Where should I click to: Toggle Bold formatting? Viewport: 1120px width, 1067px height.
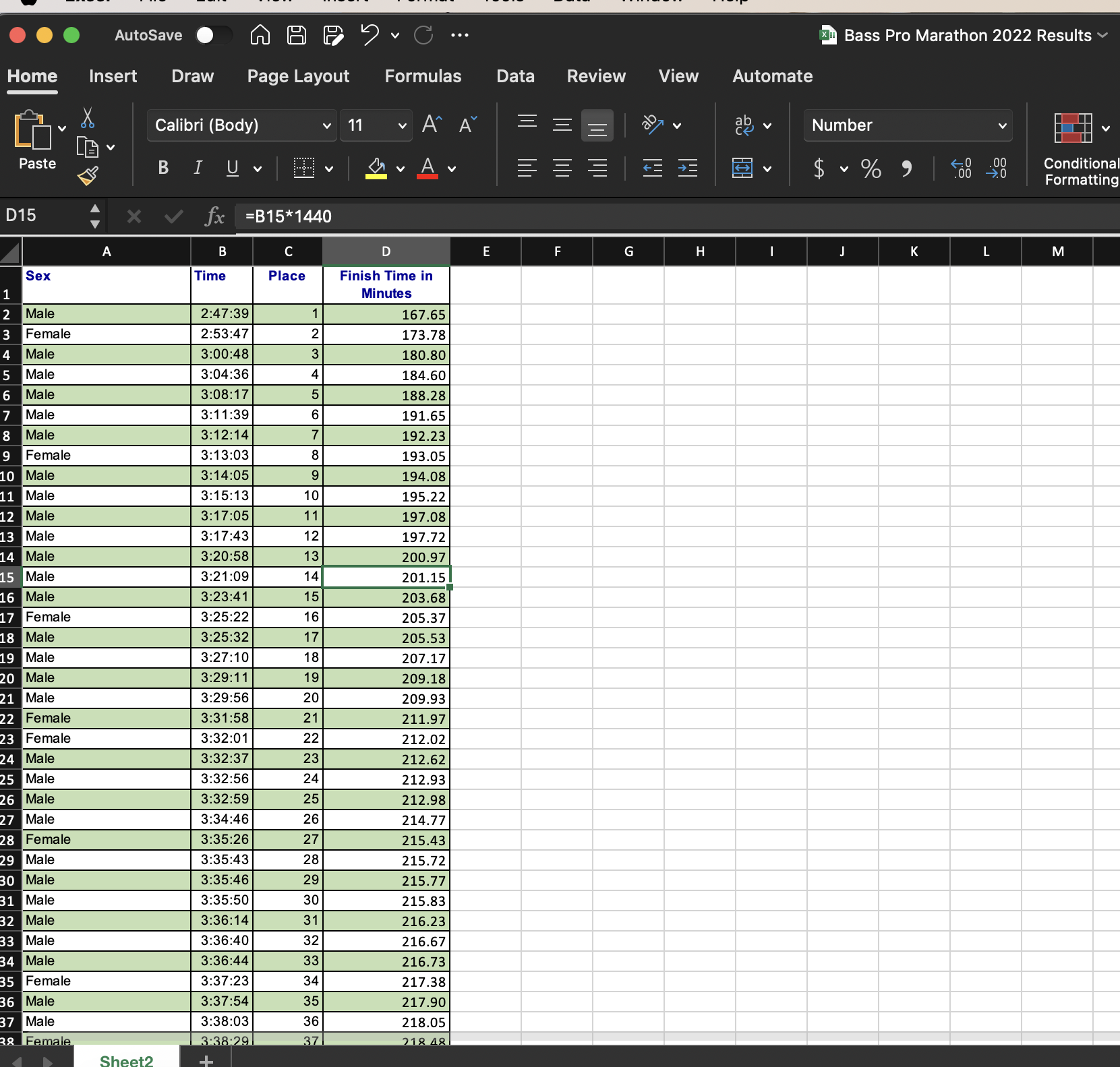click(x=163, y=168)
